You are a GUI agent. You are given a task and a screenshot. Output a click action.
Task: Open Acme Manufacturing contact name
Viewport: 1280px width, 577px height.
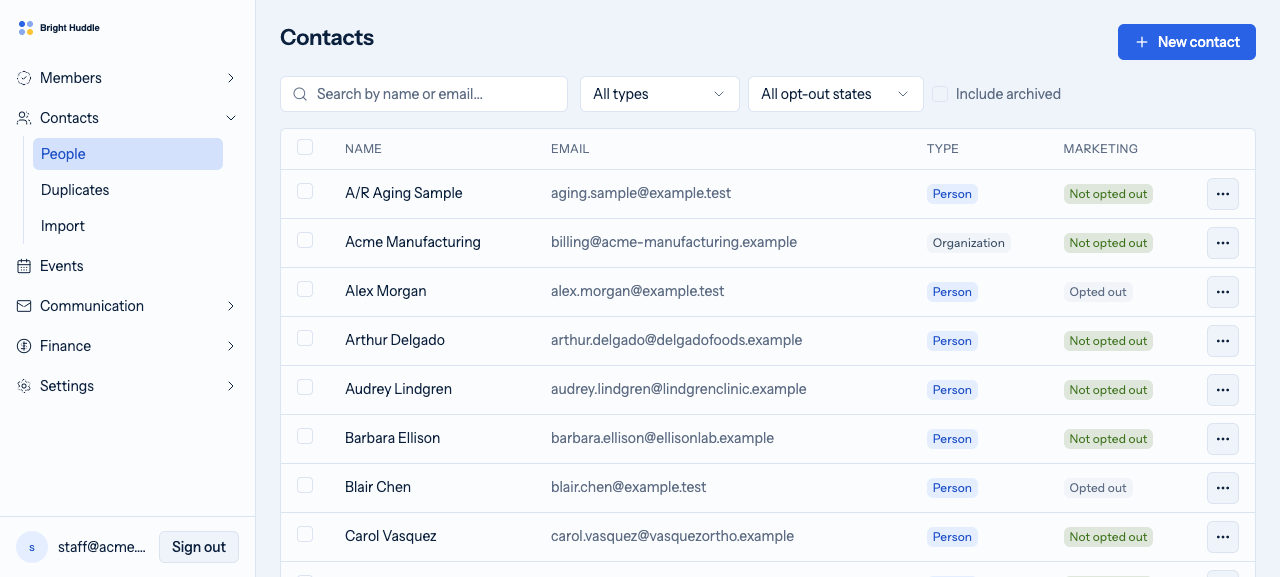[413, 242]
